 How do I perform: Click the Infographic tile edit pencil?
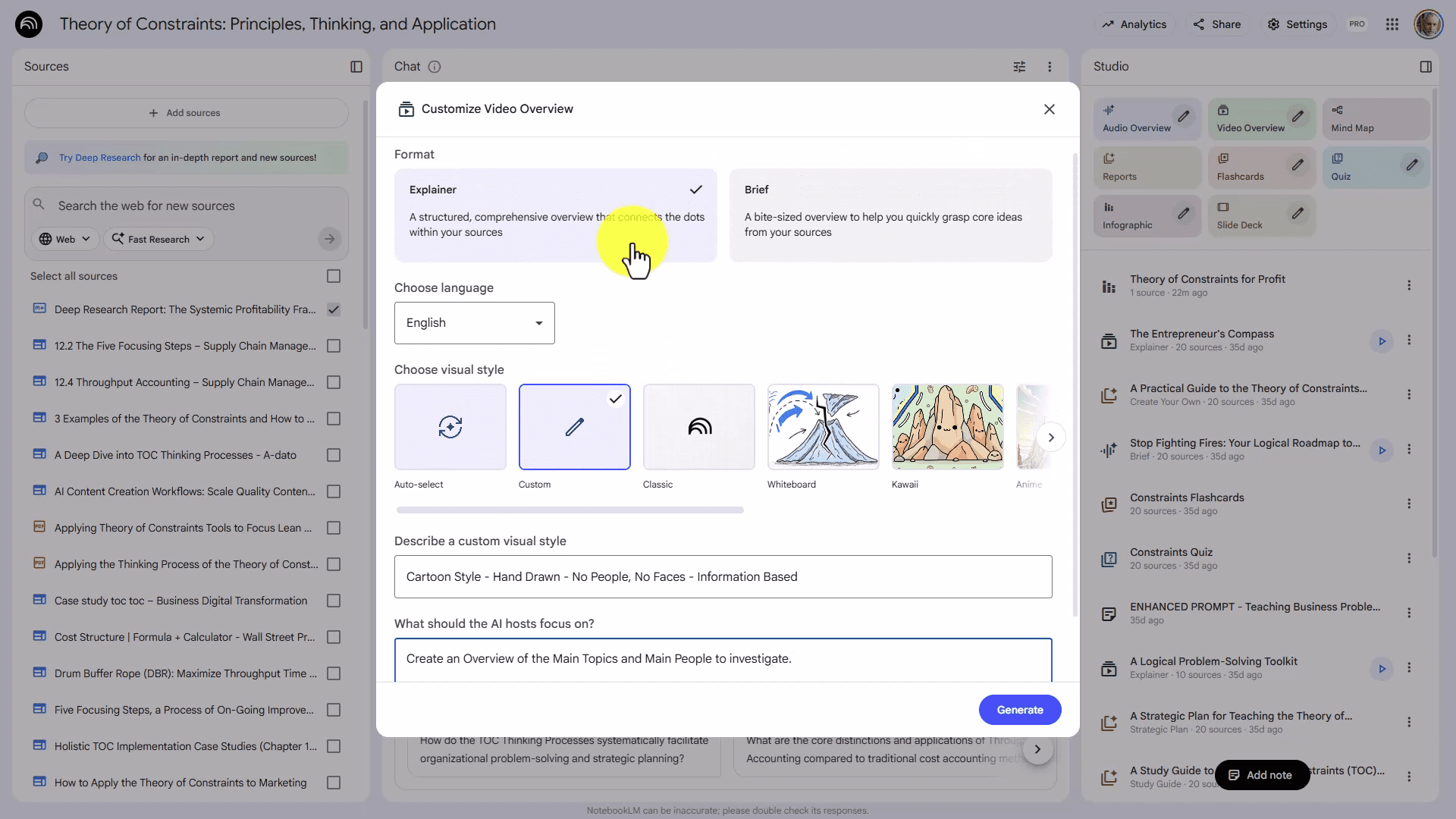point(1183,214)
